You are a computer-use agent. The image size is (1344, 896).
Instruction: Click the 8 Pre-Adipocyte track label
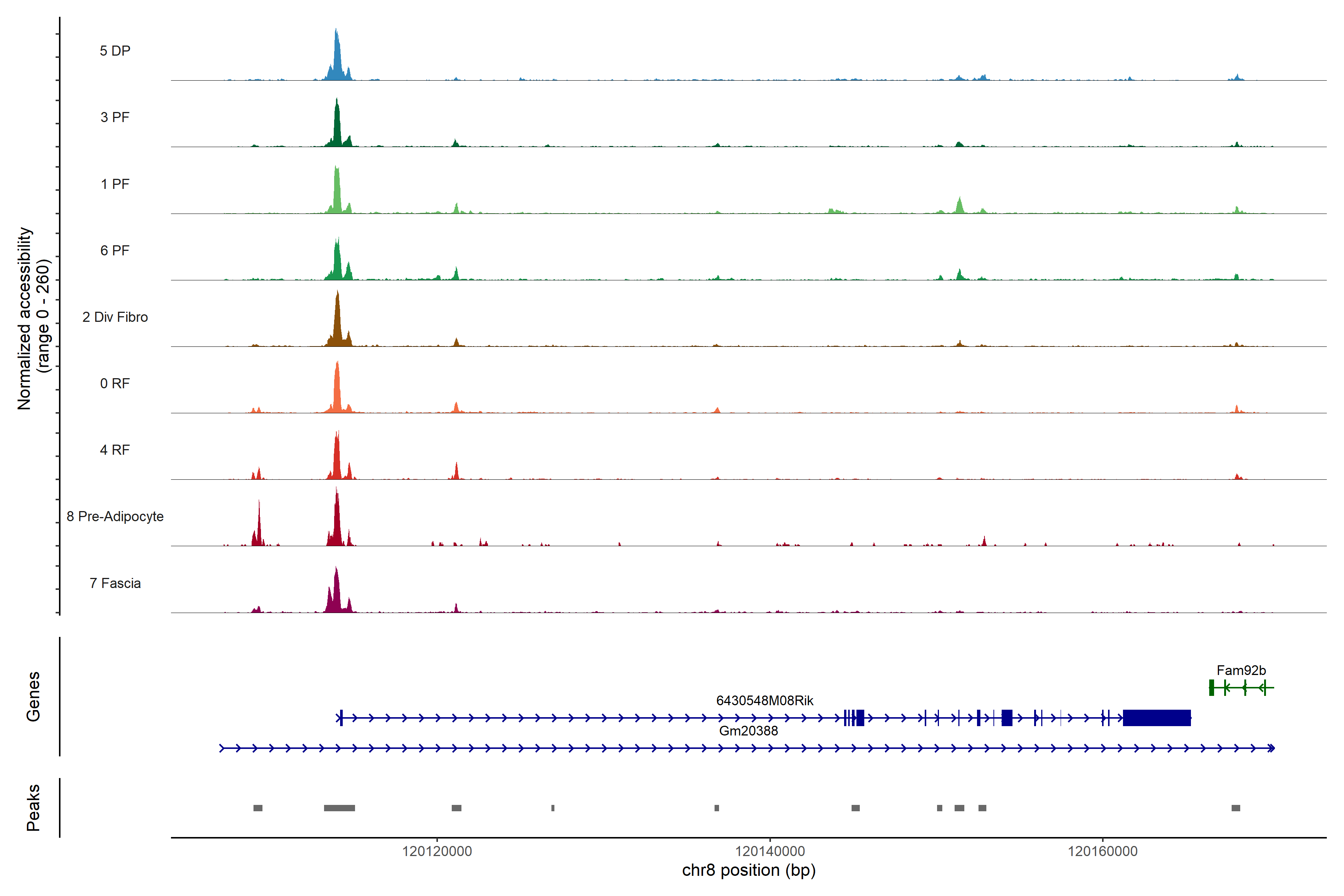(x=115, y=516)
